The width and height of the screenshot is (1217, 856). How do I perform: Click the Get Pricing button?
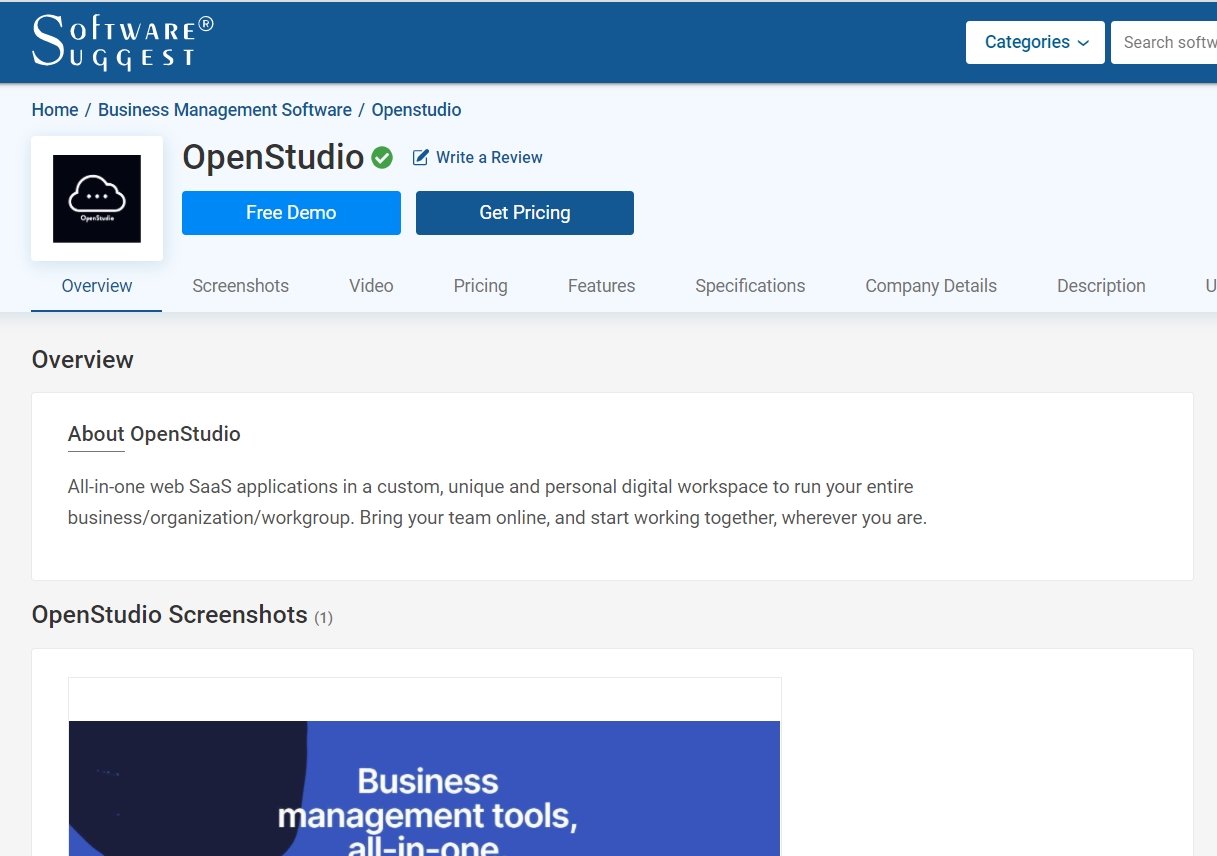point(525,213)
